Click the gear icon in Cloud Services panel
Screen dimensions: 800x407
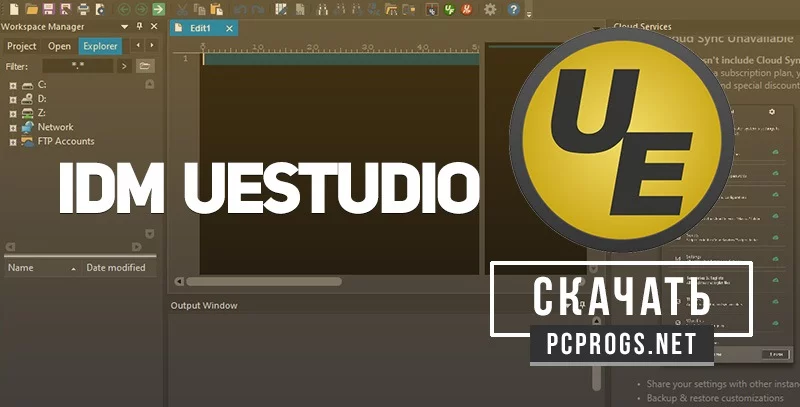click(771, 111)
